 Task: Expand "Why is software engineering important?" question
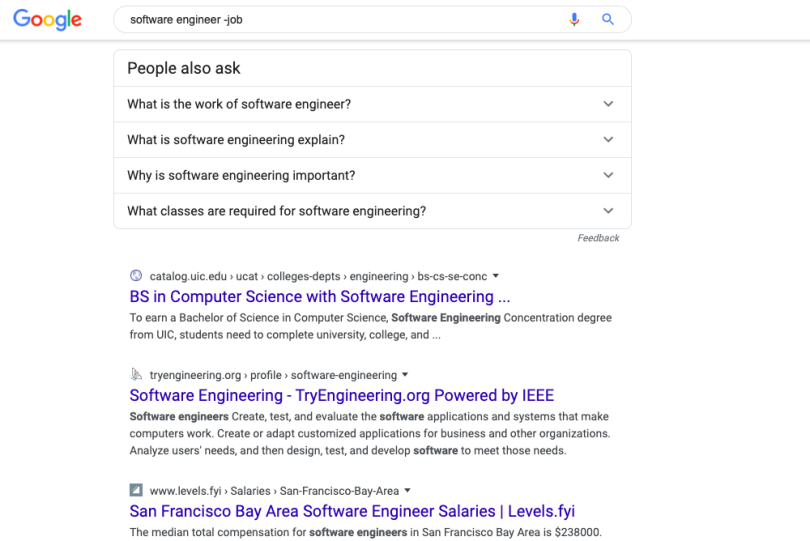(x=608, y=176)
